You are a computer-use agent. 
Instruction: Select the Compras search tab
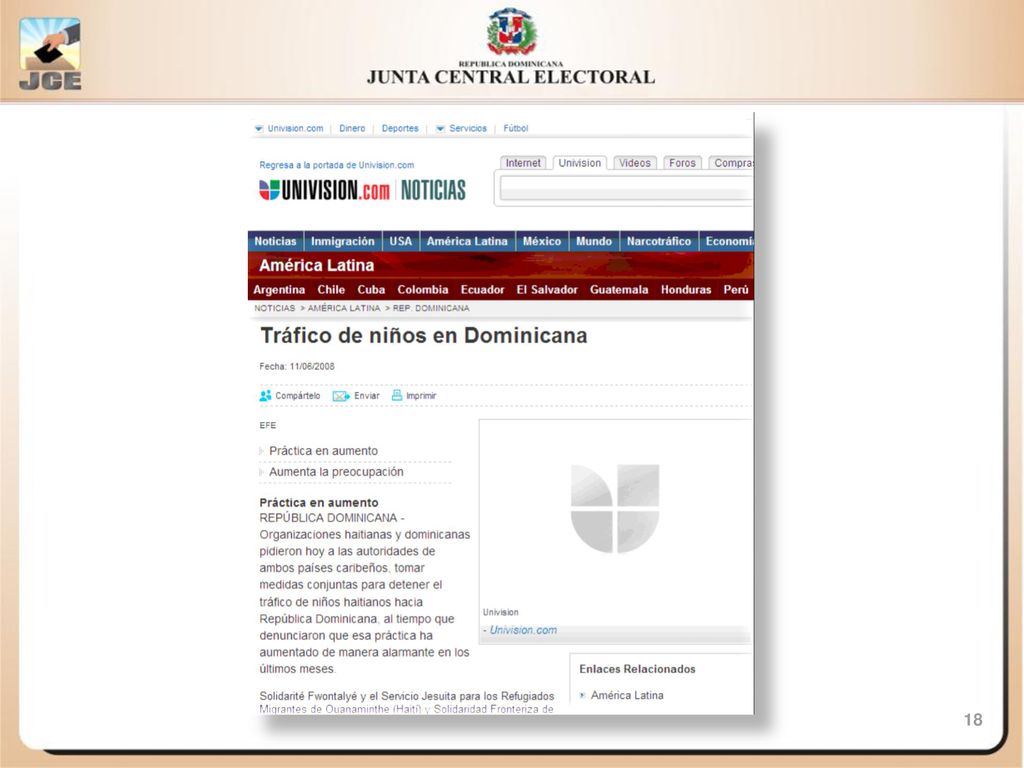pyautogui.click(x=731, y=163)
